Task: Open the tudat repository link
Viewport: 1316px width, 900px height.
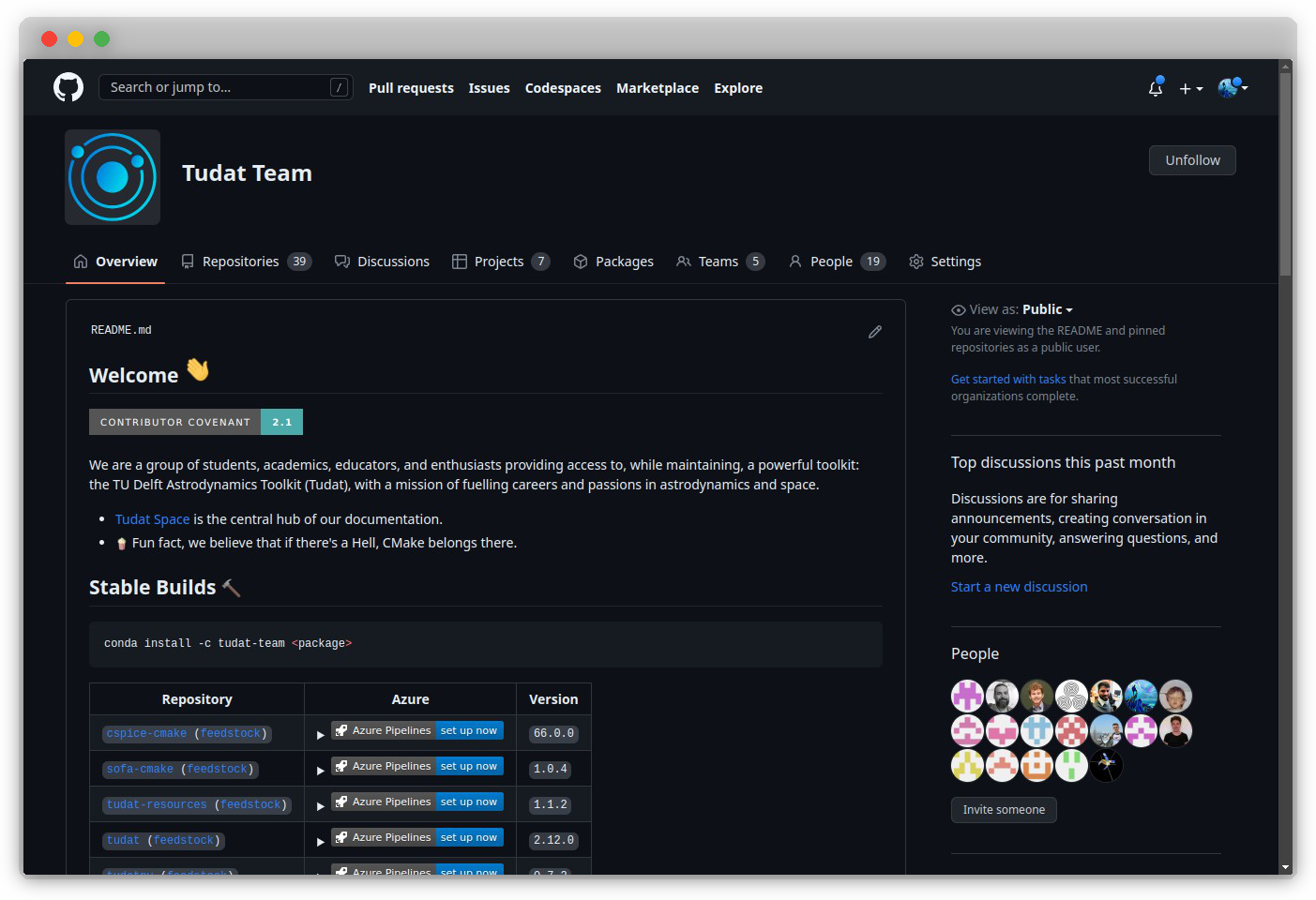Action: pos(123,841)
